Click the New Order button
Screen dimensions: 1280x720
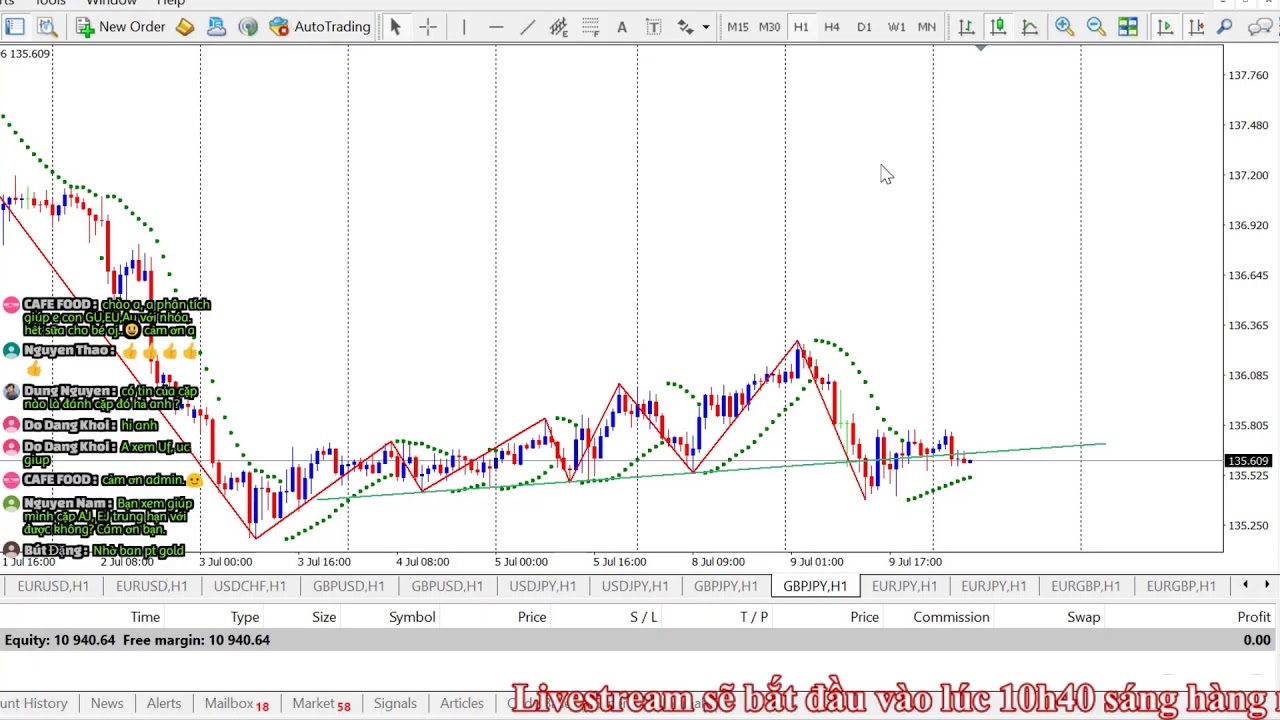121,27
